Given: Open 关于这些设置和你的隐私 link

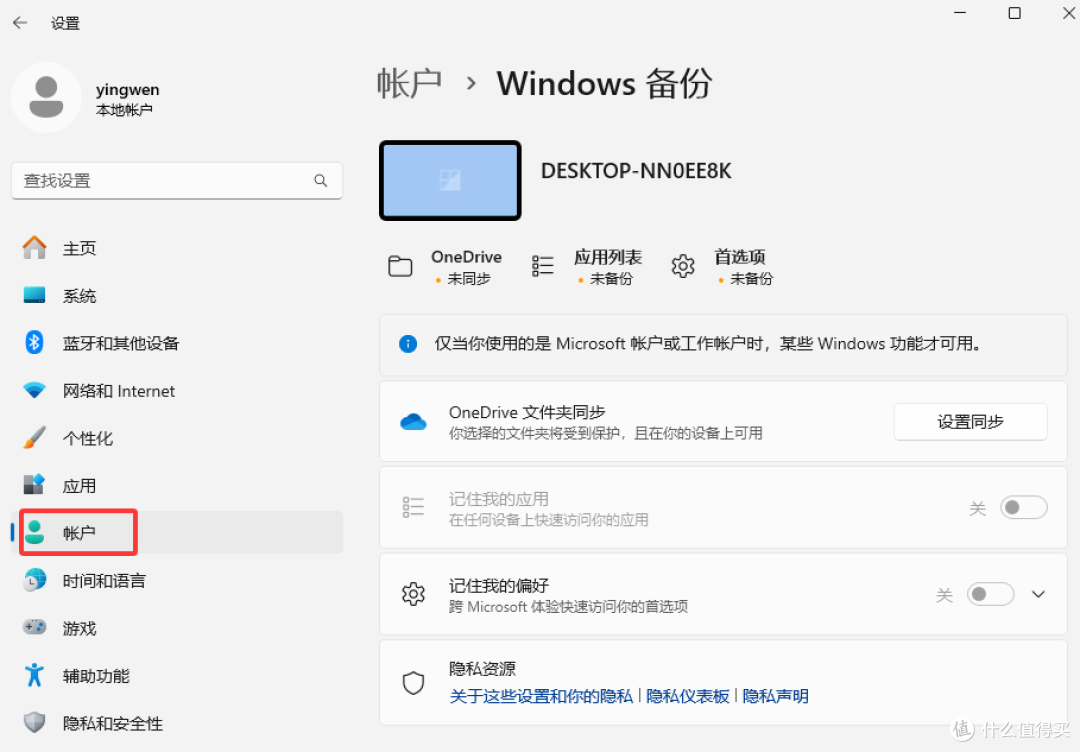Looking at the screenshot, I should point(541,696).
